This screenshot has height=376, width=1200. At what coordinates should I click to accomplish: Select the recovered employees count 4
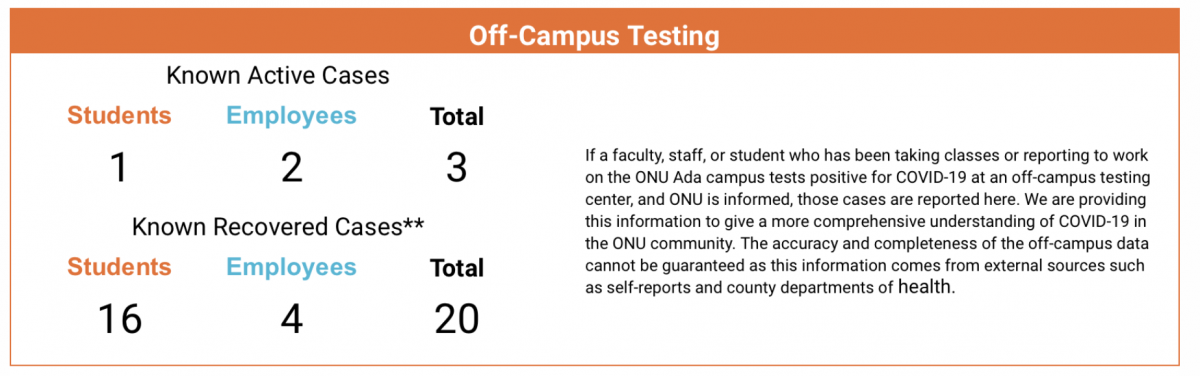point(291,319)
